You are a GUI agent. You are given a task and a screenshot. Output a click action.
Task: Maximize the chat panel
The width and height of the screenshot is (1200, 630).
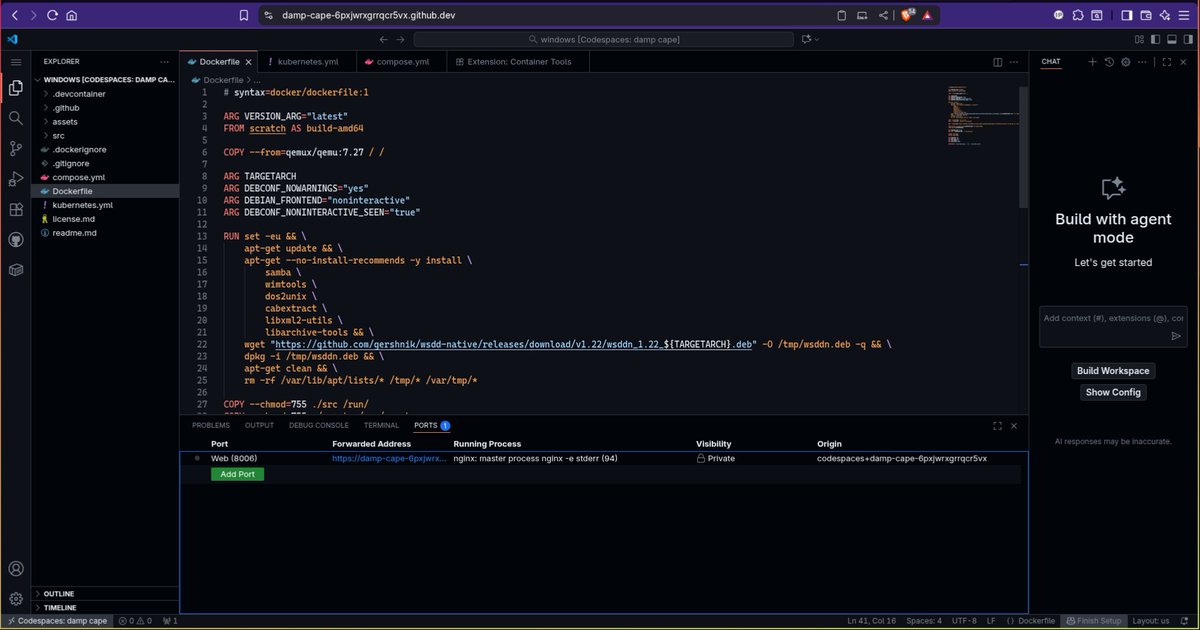click(1167, 62)
